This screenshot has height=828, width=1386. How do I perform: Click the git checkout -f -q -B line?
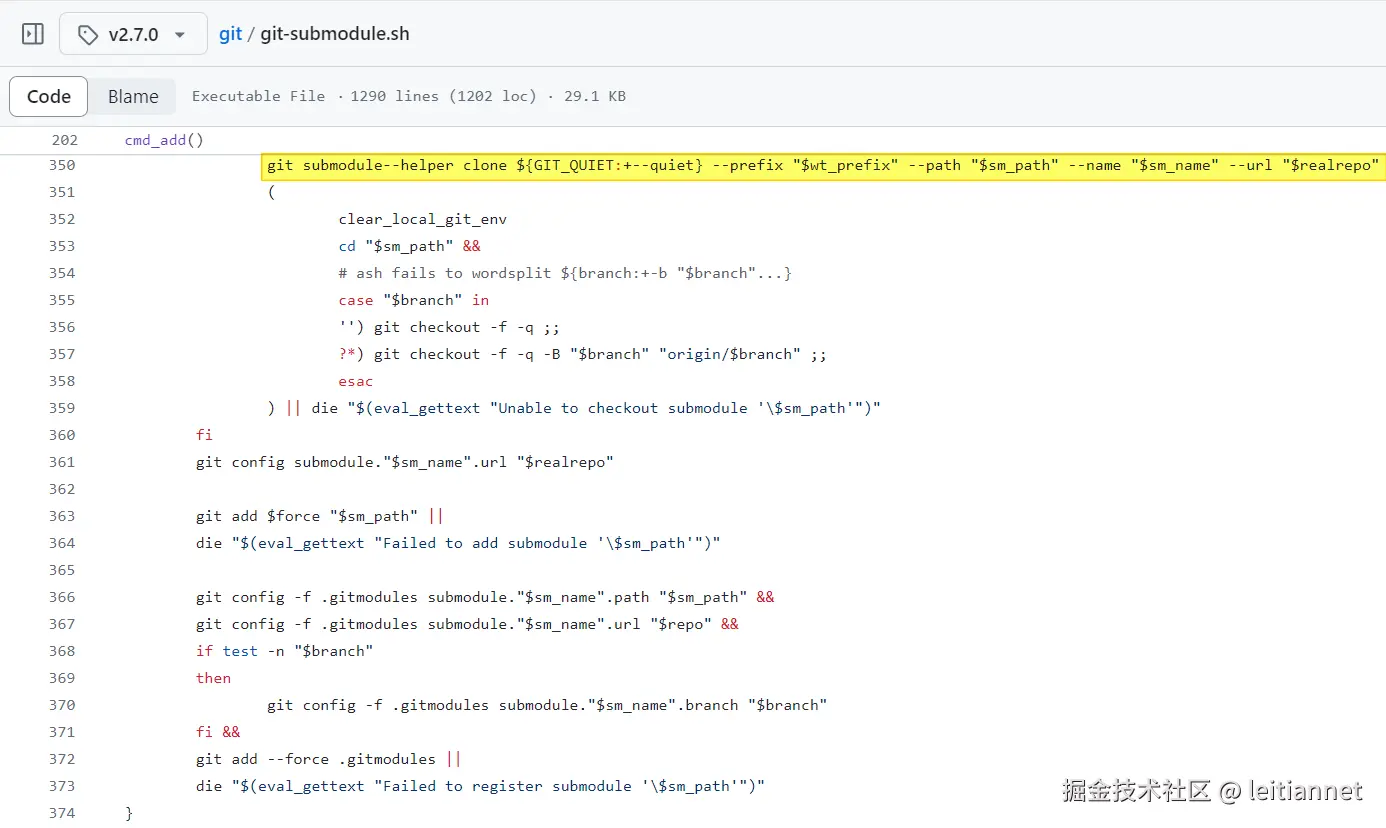point(583,354)
